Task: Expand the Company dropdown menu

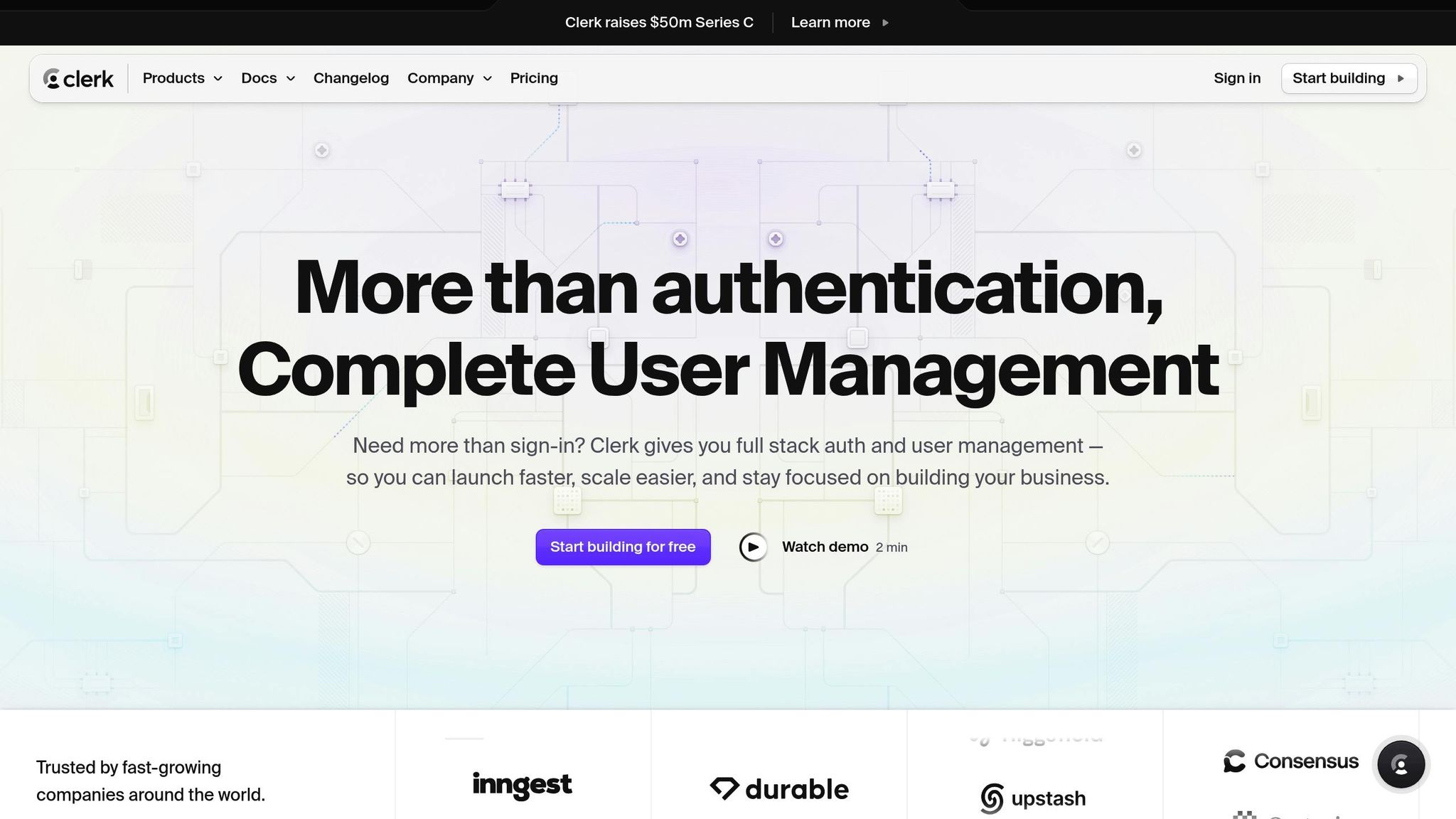Action: [449, 79]
